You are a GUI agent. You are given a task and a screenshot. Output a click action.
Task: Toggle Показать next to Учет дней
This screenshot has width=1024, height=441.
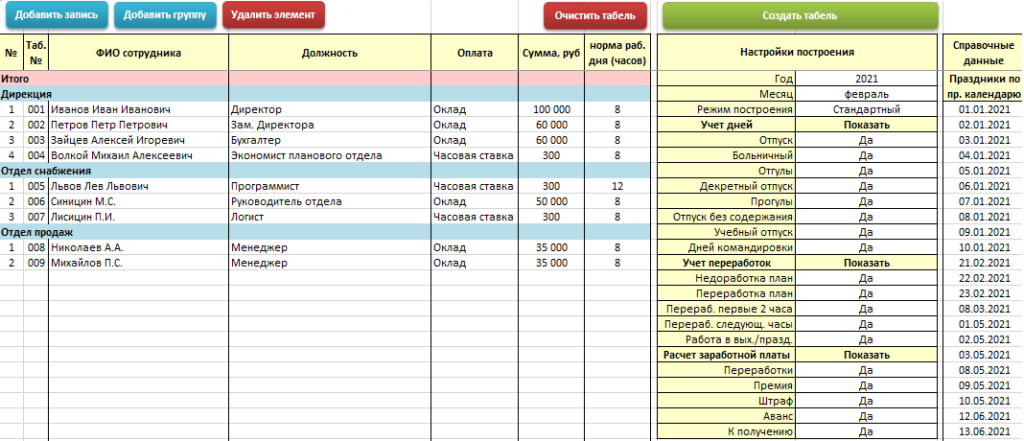click(x=867, y=125)
